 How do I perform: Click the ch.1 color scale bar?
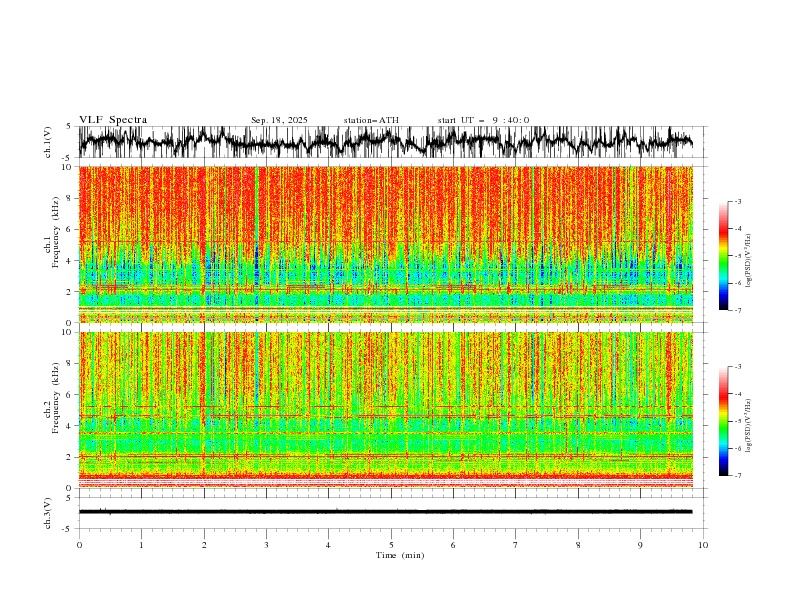click(724, 256)
